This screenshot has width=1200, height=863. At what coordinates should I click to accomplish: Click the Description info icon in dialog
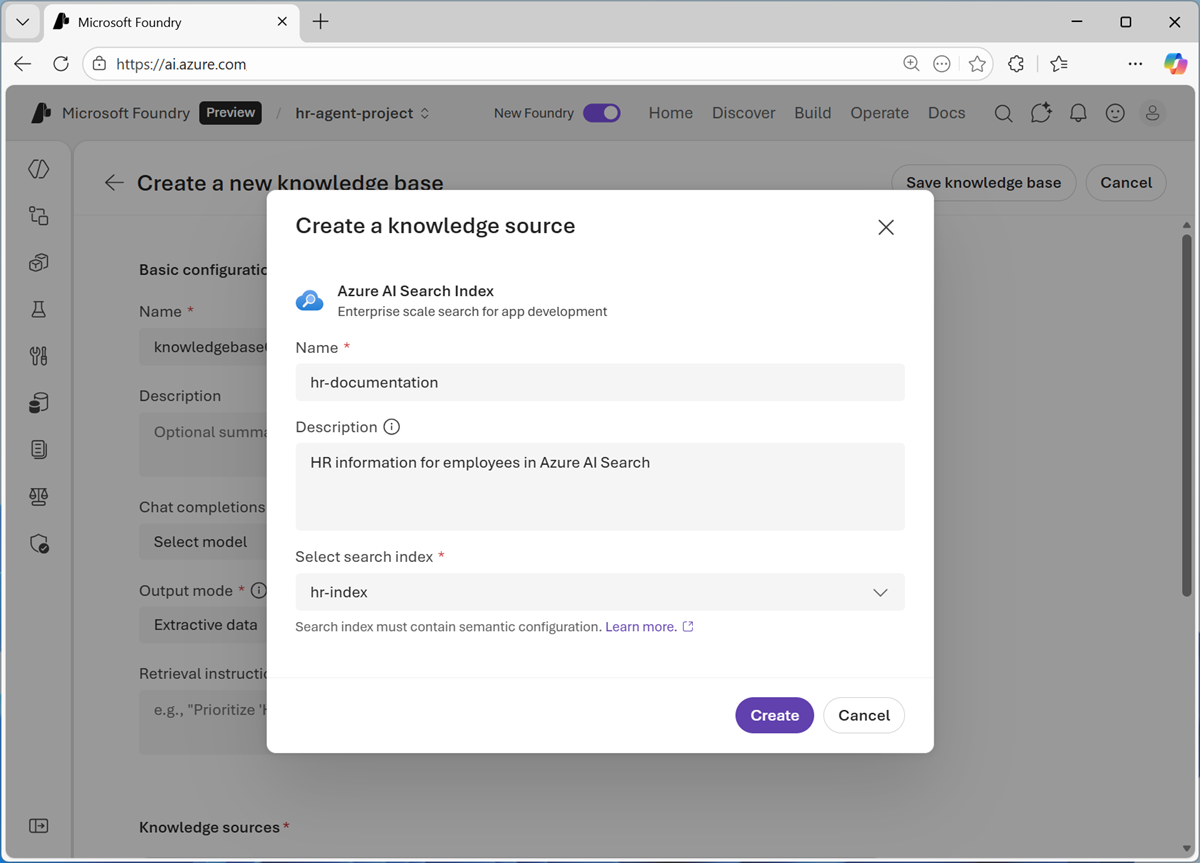392,427
